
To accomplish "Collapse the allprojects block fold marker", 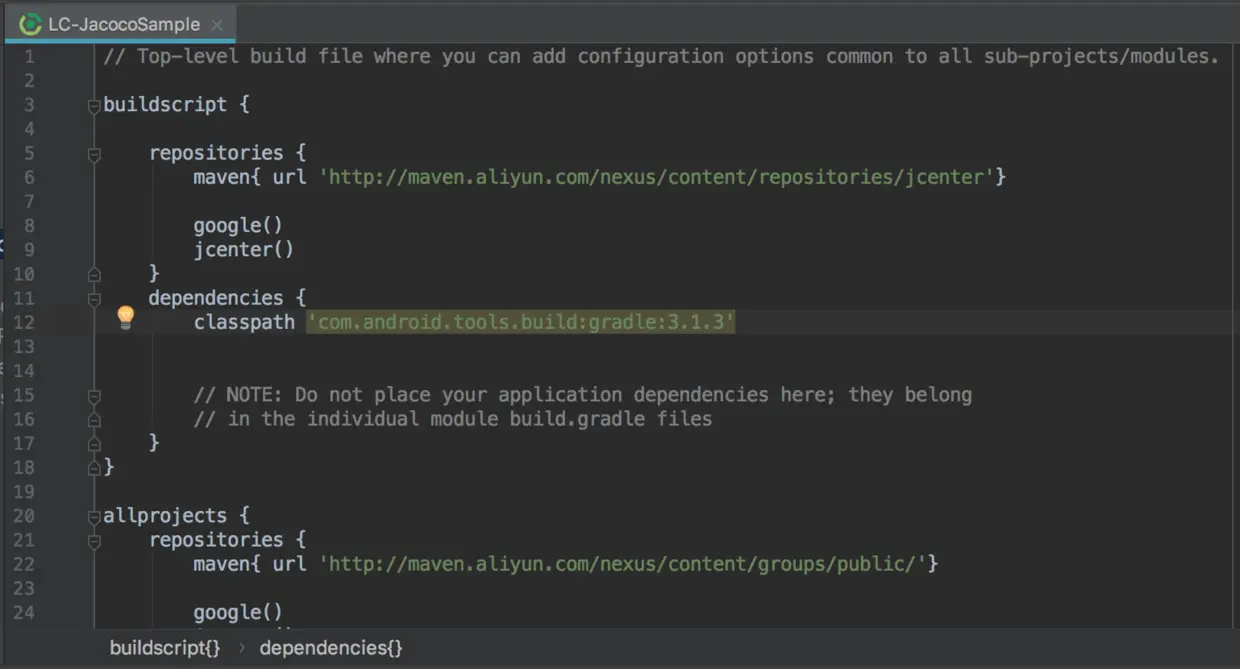I will pyautogui.click(x=94, y=517).
